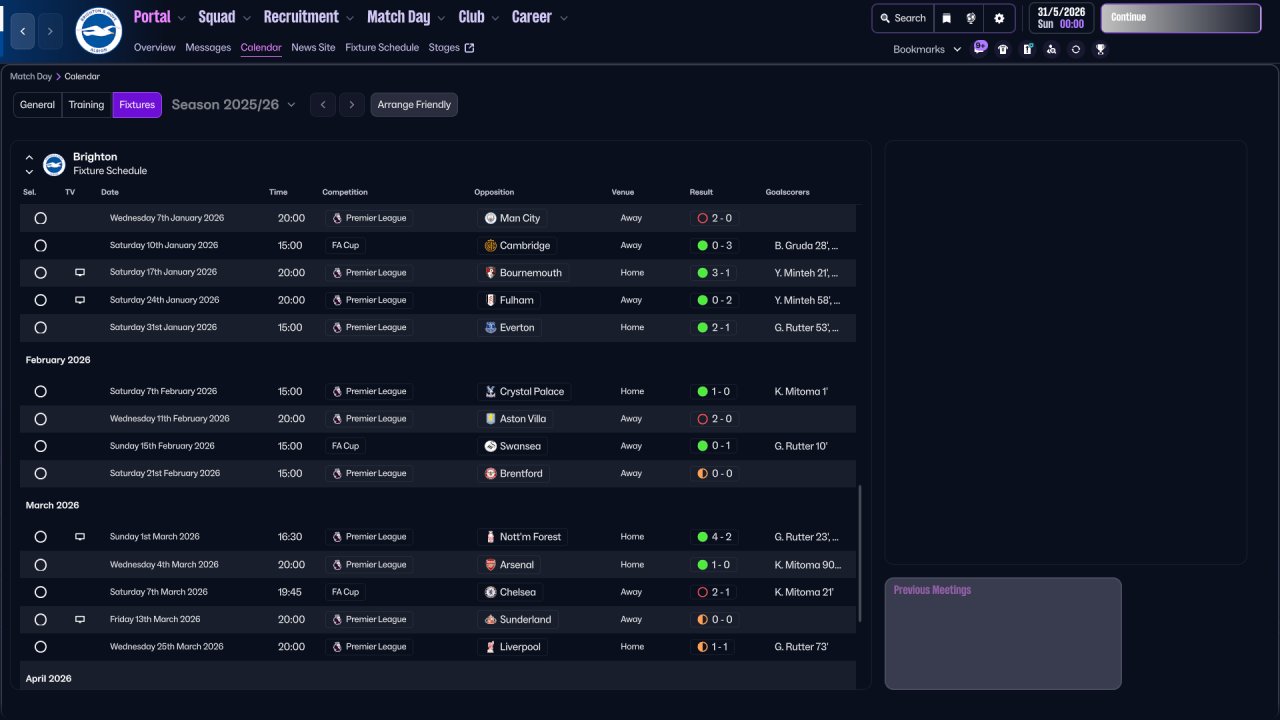This screenshot has height=720, width=1280.
Task: Click the fixture list vertical scrollbar
Action: (860, 553)
